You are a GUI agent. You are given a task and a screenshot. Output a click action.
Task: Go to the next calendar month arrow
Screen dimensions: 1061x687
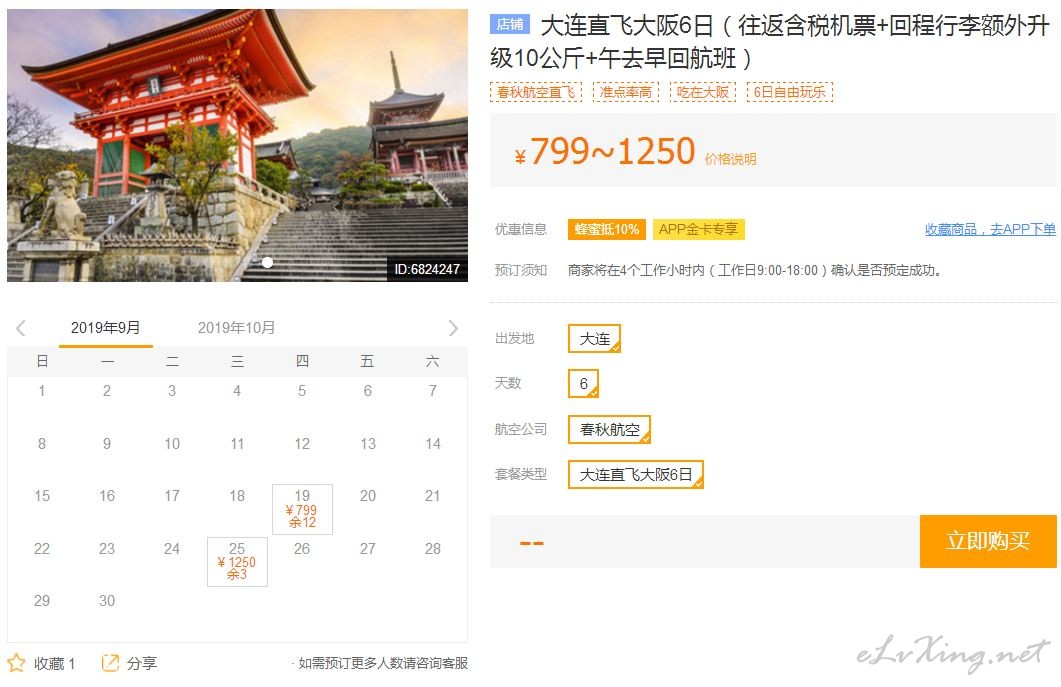click(453, 328)
